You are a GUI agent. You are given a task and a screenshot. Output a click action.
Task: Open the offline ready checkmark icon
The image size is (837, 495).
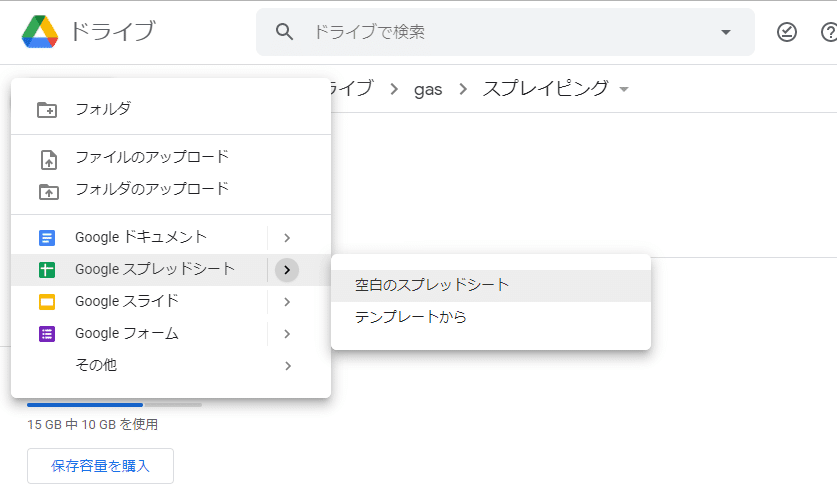(x=787, y=32)
